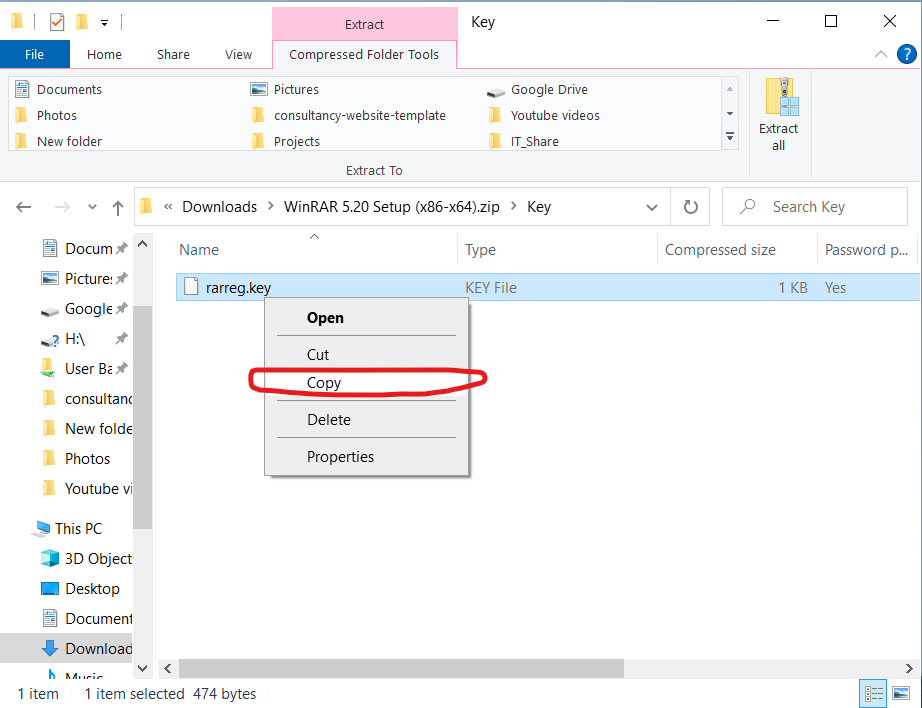Choose Properties from the context menu
The width and height of the screenshot is (922, 708).
pyautogui.click(x=366, y=457)
